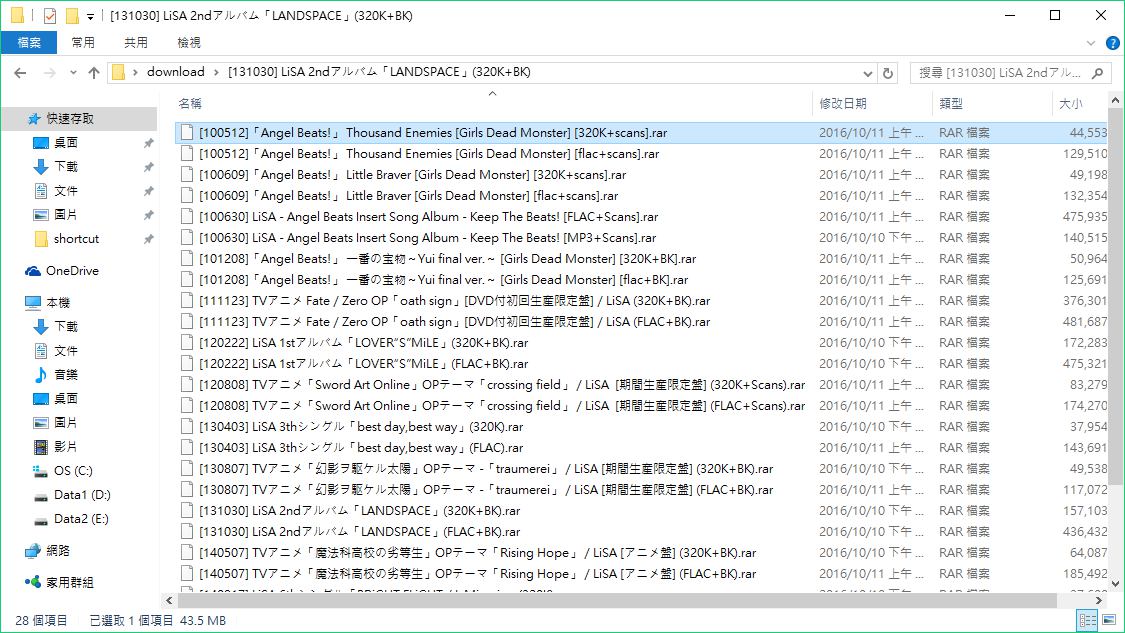The width and height of the screenshot is (1125, 633).
Task: Select LANDSPACE (320K+BK).rar file
Action: tap(359, 511)
